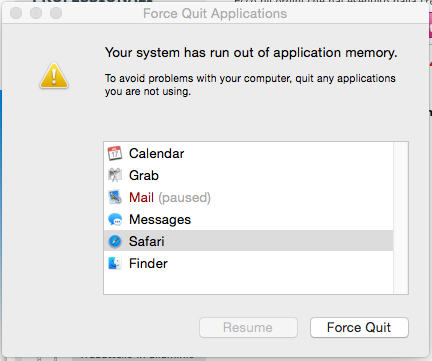Click empty space below Finder in list
The height and width of the screenshot is (361, 432).
[x=248, y=284]
